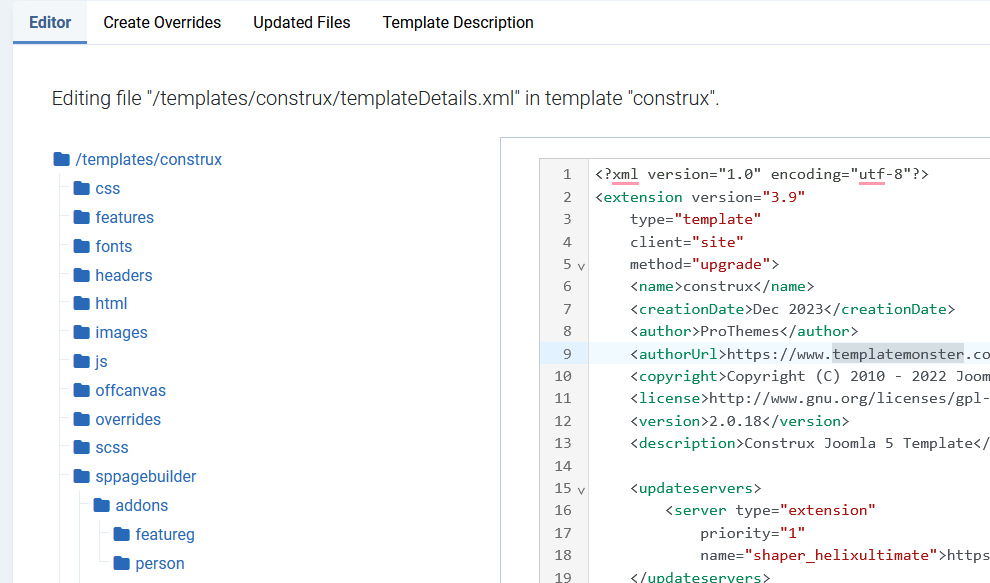Click the scss folder icon
This screenshot has height=583, width=990.
pos(81,448)
